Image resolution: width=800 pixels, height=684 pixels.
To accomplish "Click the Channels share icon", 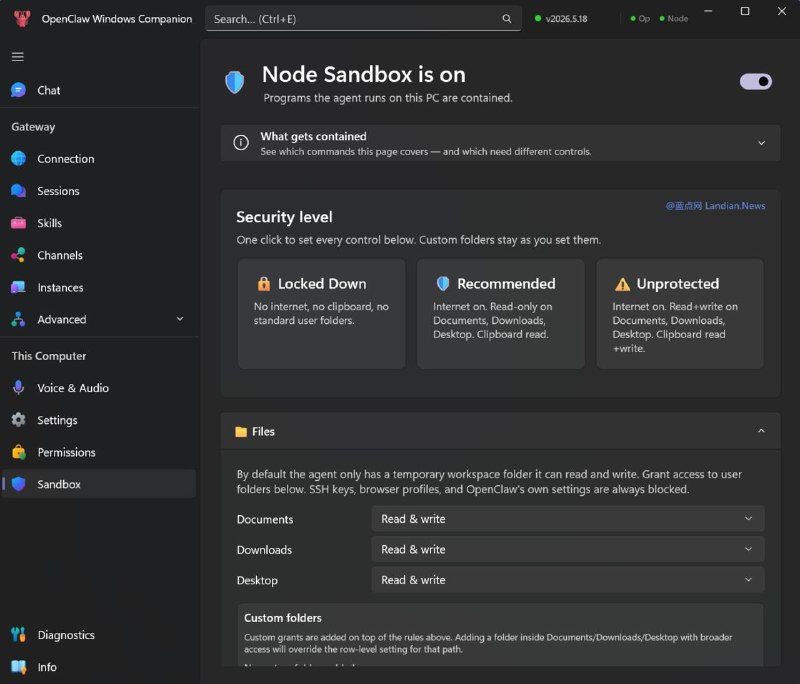I will pyautogui.click(x=18, y=255).
